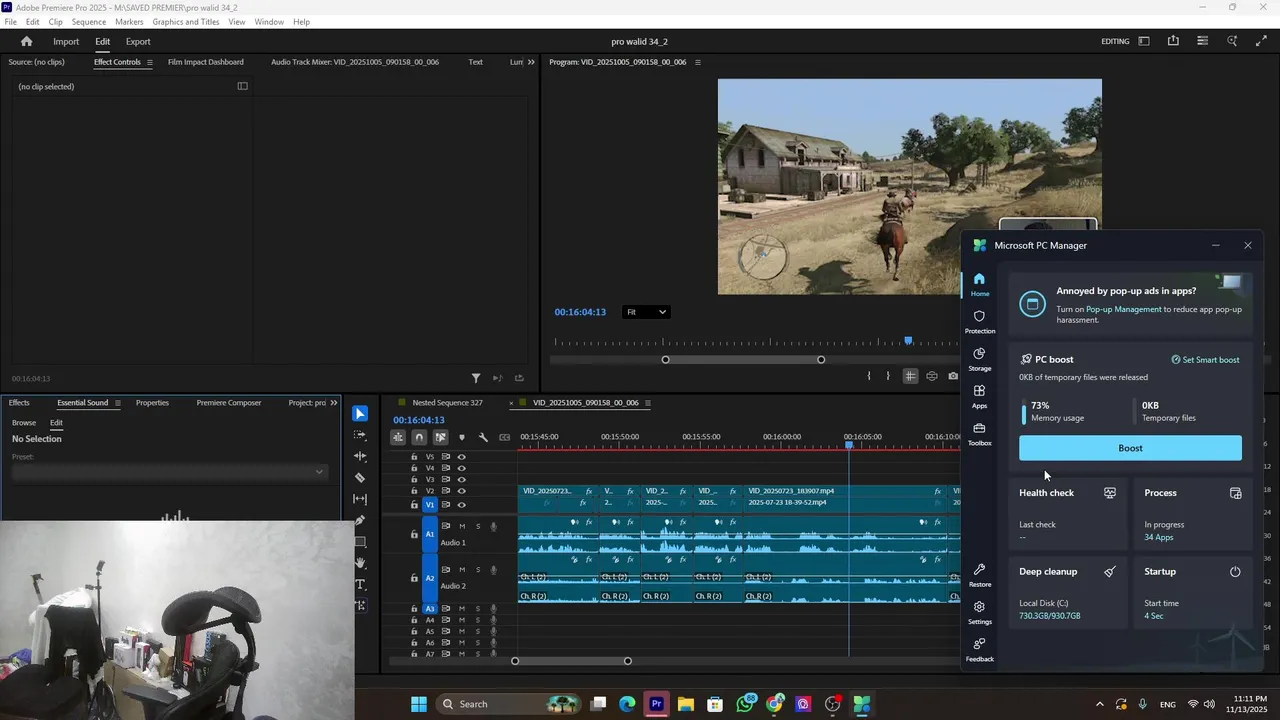Toggle visibility eye for track V1
Image resolution: width=1280 pixels, height=720 pixels.
point(461,505)
